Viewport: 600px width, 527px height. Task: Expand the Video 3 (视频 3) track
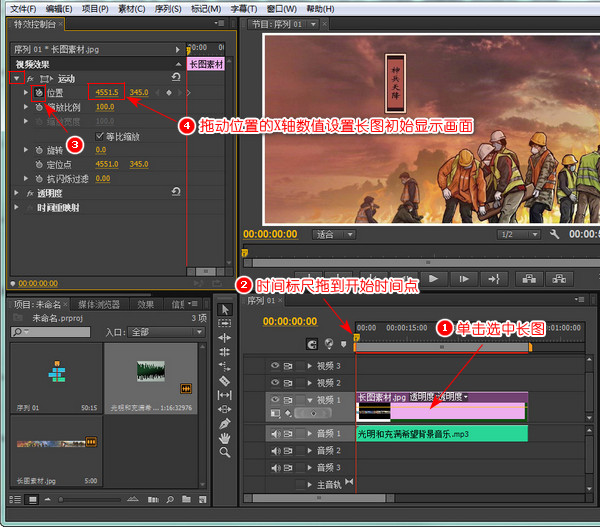coord(310,365)
